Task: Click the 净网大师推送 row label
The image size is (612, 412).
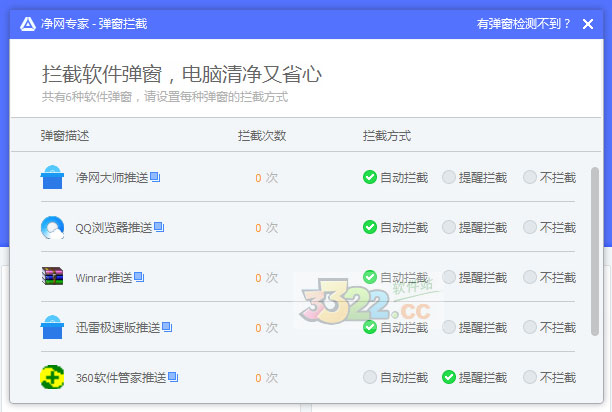Action: point(112,178)
